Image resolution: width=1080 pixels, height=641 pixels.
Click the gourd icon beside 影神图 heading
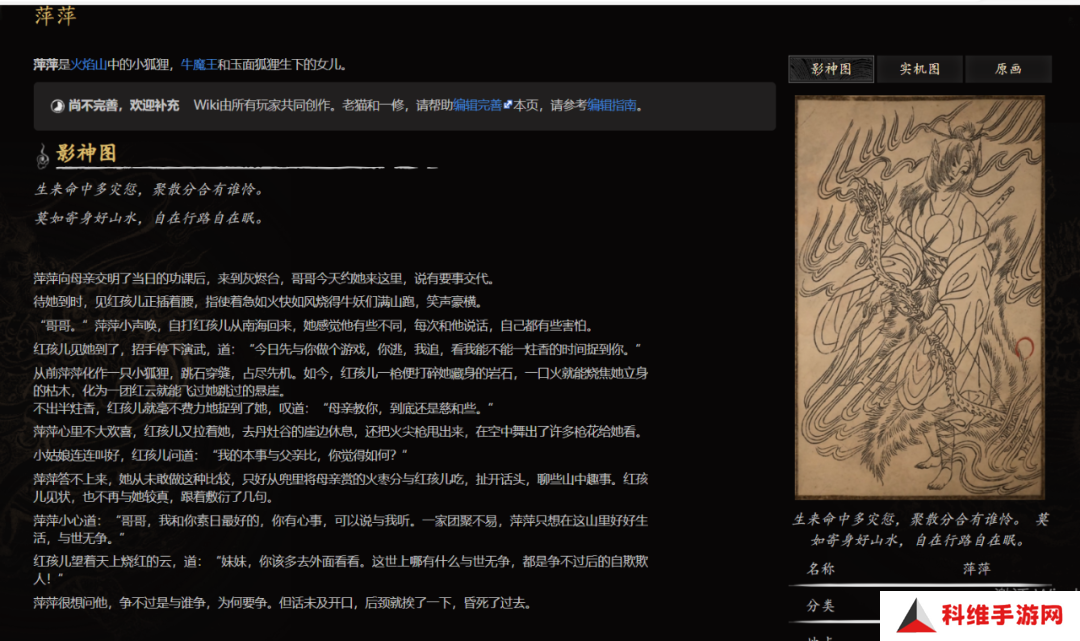pos(43,156)
